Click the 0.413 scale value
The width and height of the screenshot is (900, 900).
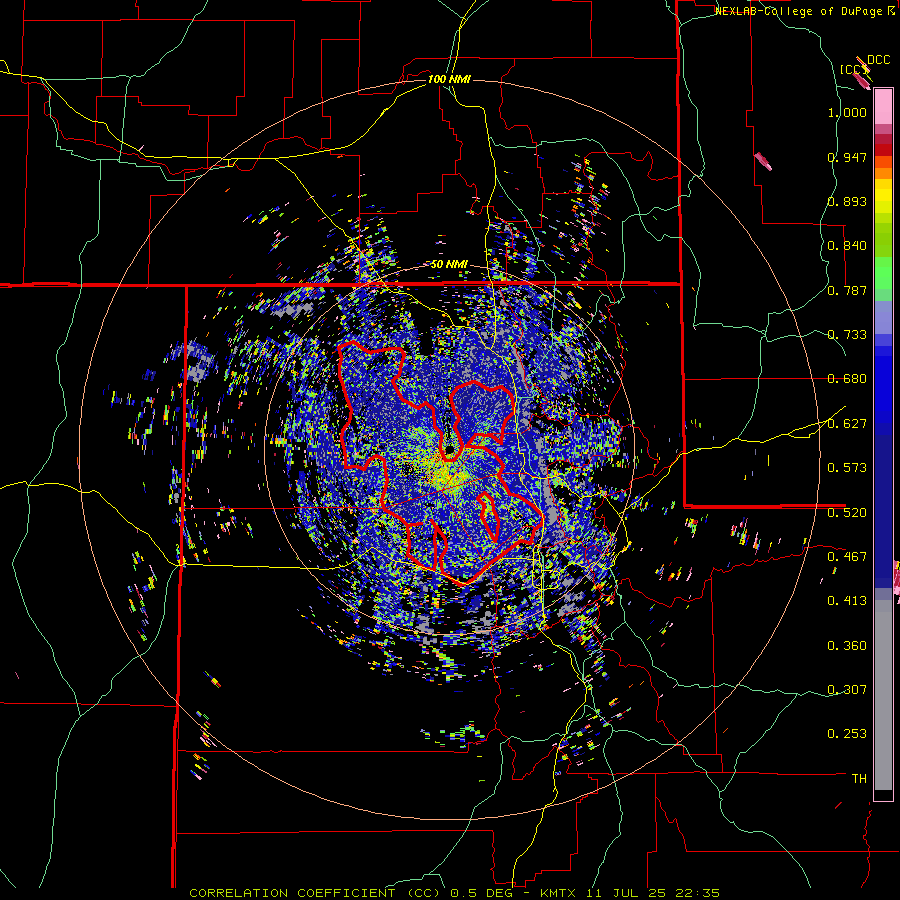point(847,601)
